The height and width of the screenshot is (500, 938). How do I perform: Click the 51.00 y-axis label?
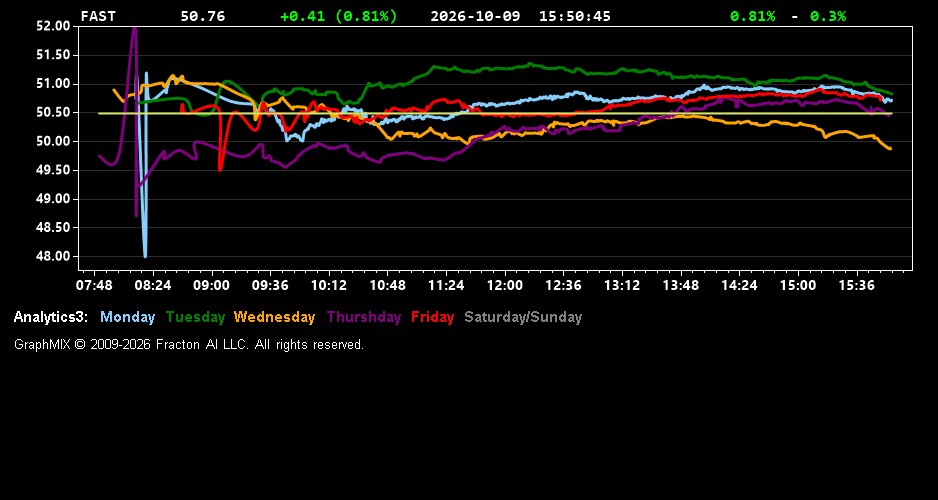tap(53, 83)
